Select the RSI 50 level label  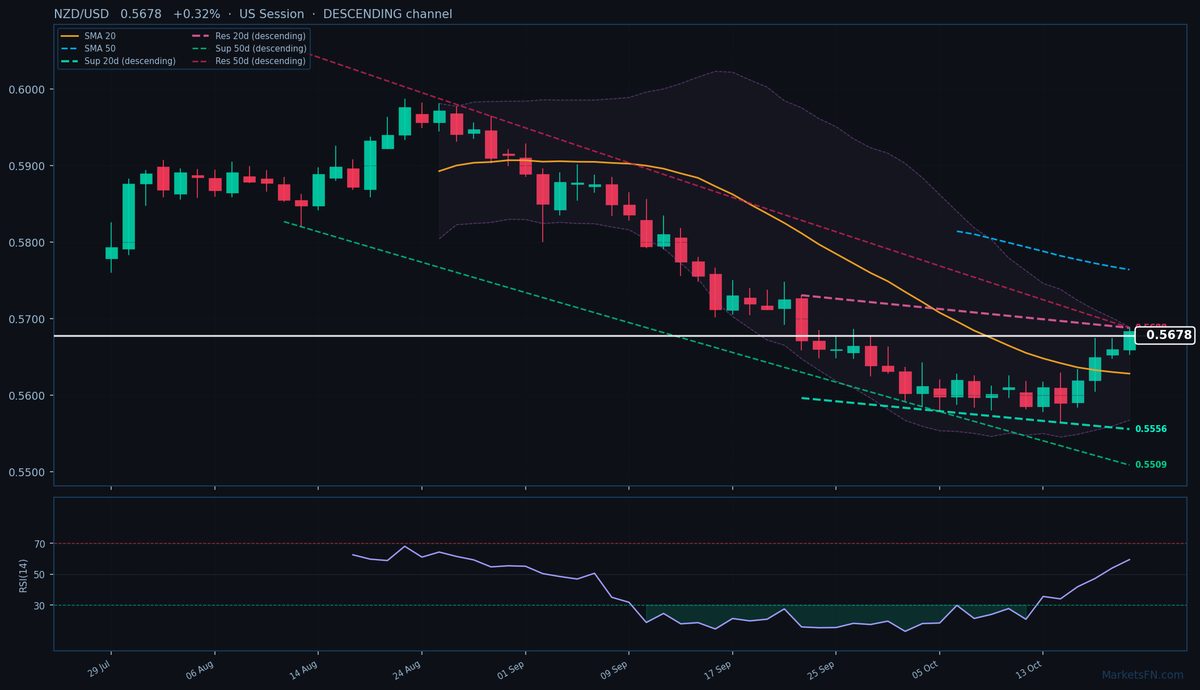pyautogui.click(x=41, y=575)
